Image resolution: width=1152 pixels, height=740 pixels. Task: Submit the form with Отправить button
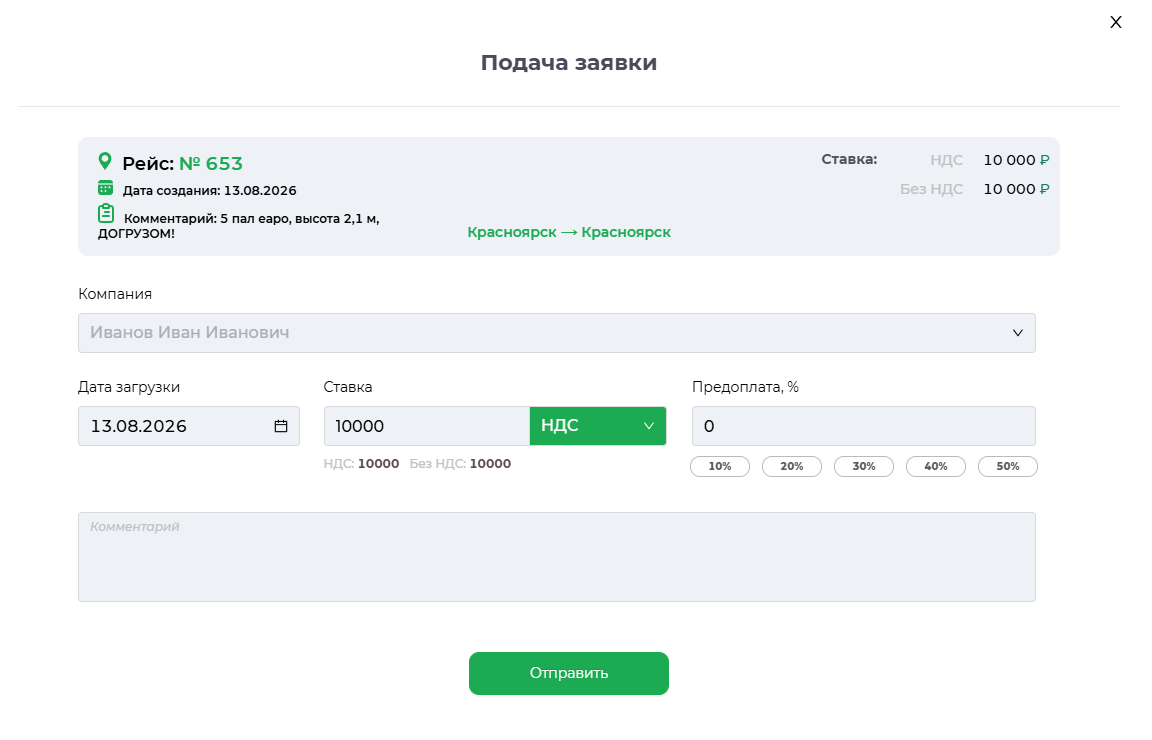coord(569,673)
